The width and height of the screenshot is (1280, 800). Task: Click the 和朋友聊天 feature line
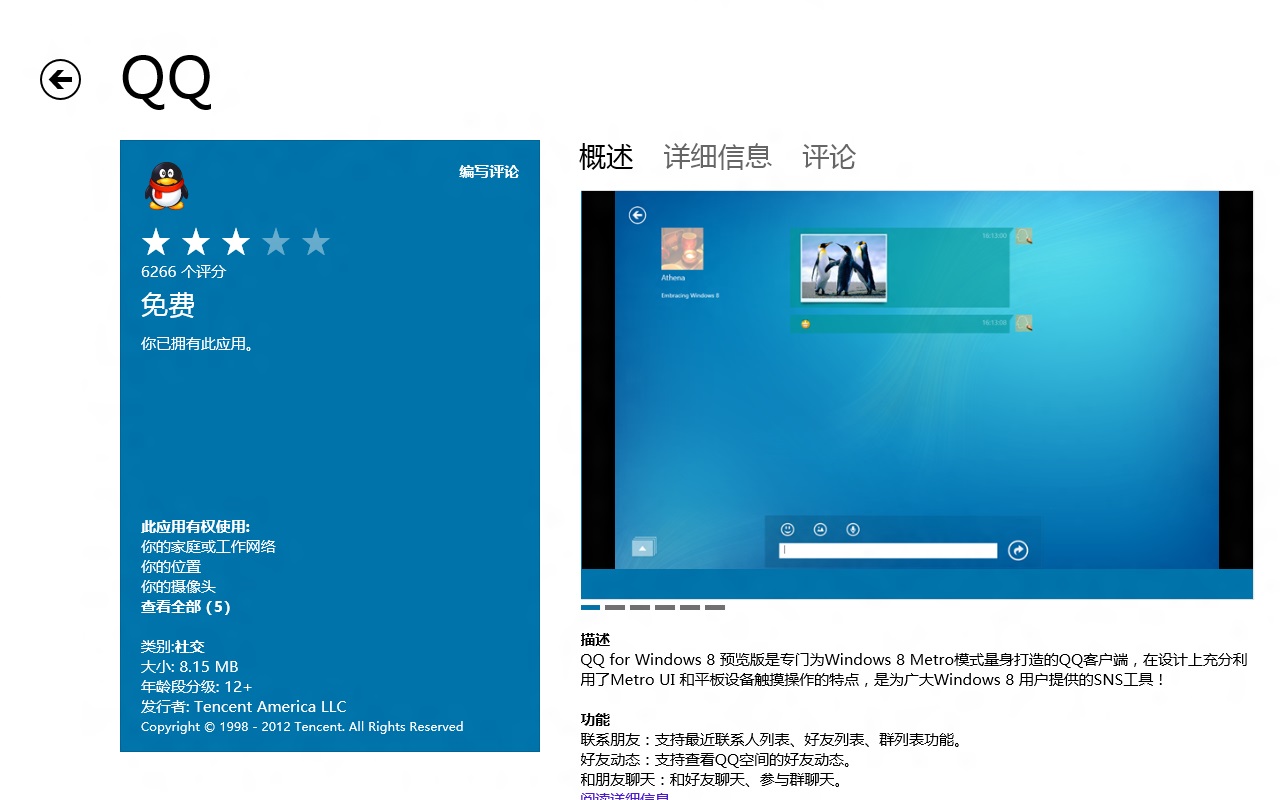pyautogui.click(x=712, y=780)
